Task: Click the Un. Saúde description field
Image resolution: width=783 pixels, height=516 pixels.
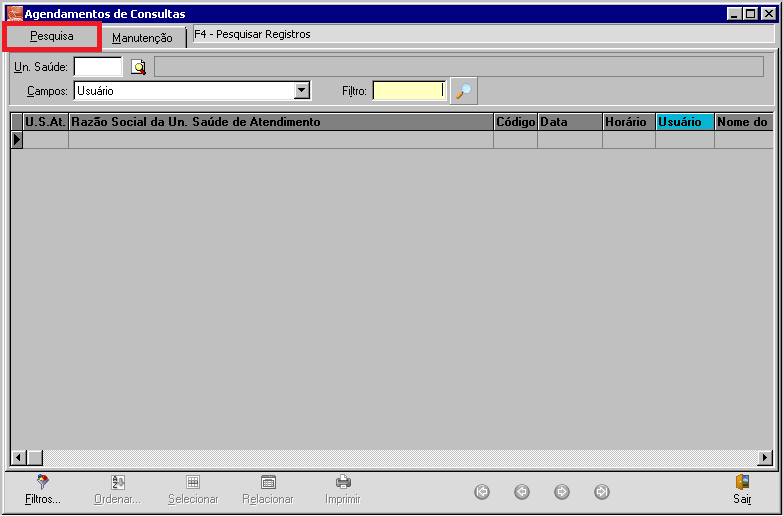Action: pos(459,66)
